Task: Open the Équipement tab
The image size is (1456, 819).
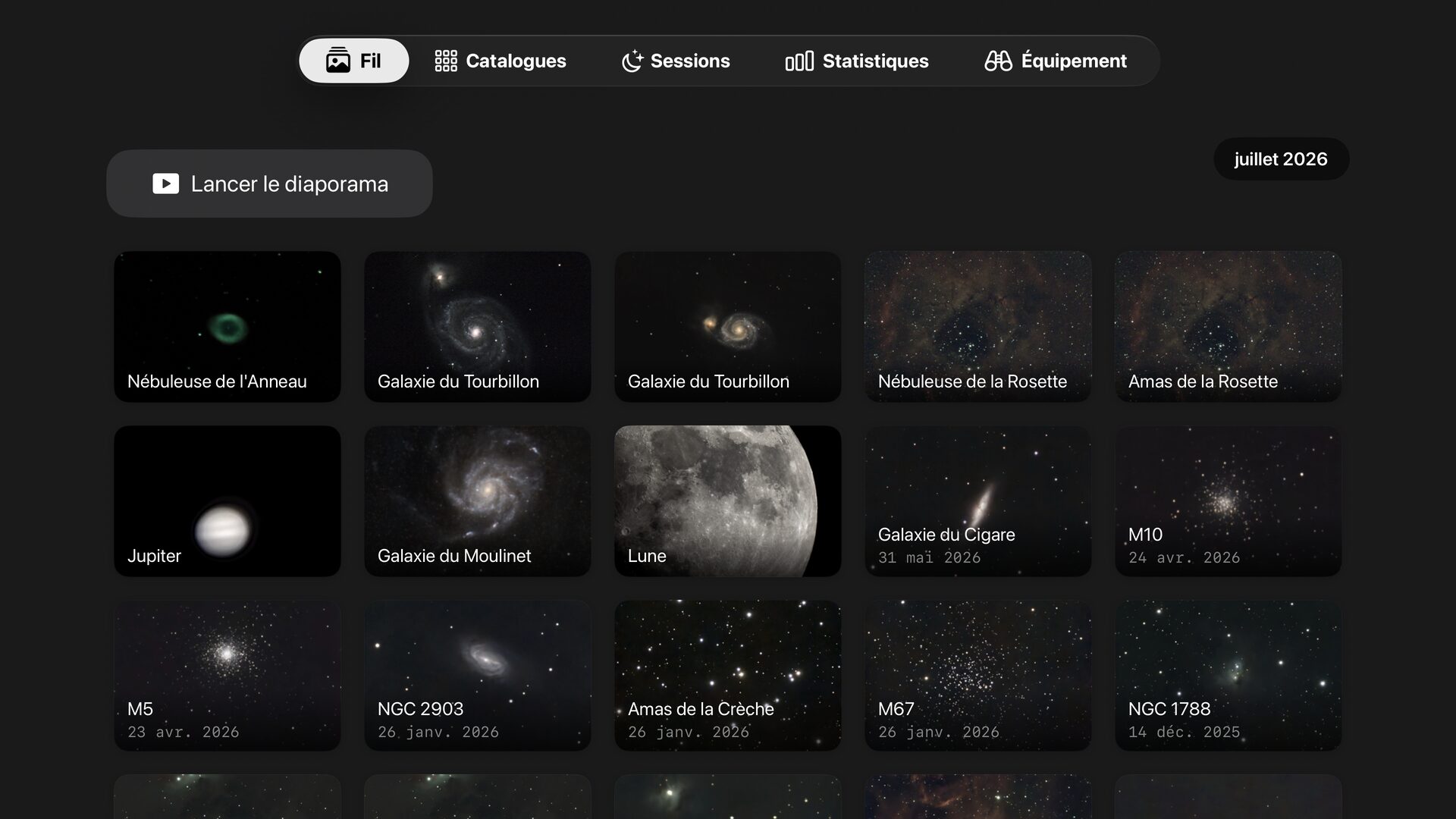Action: [1056, 61]
